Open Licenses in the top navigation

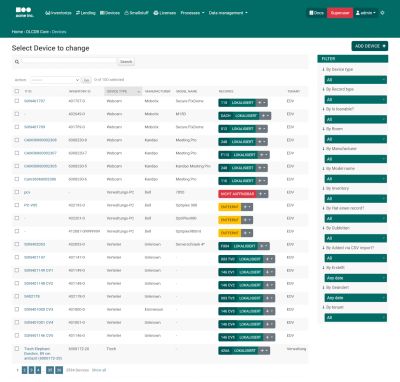coord(165,13)
